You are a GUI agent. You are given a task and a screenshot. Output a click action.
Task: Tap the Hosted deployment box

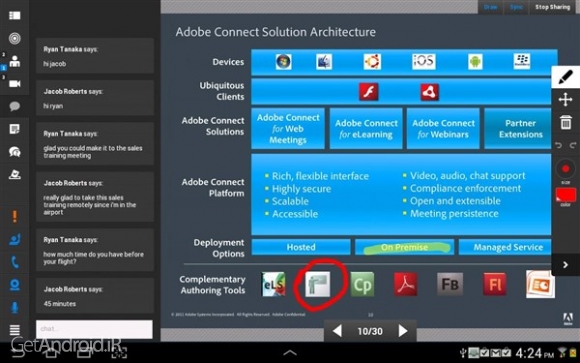coord(301,247)
